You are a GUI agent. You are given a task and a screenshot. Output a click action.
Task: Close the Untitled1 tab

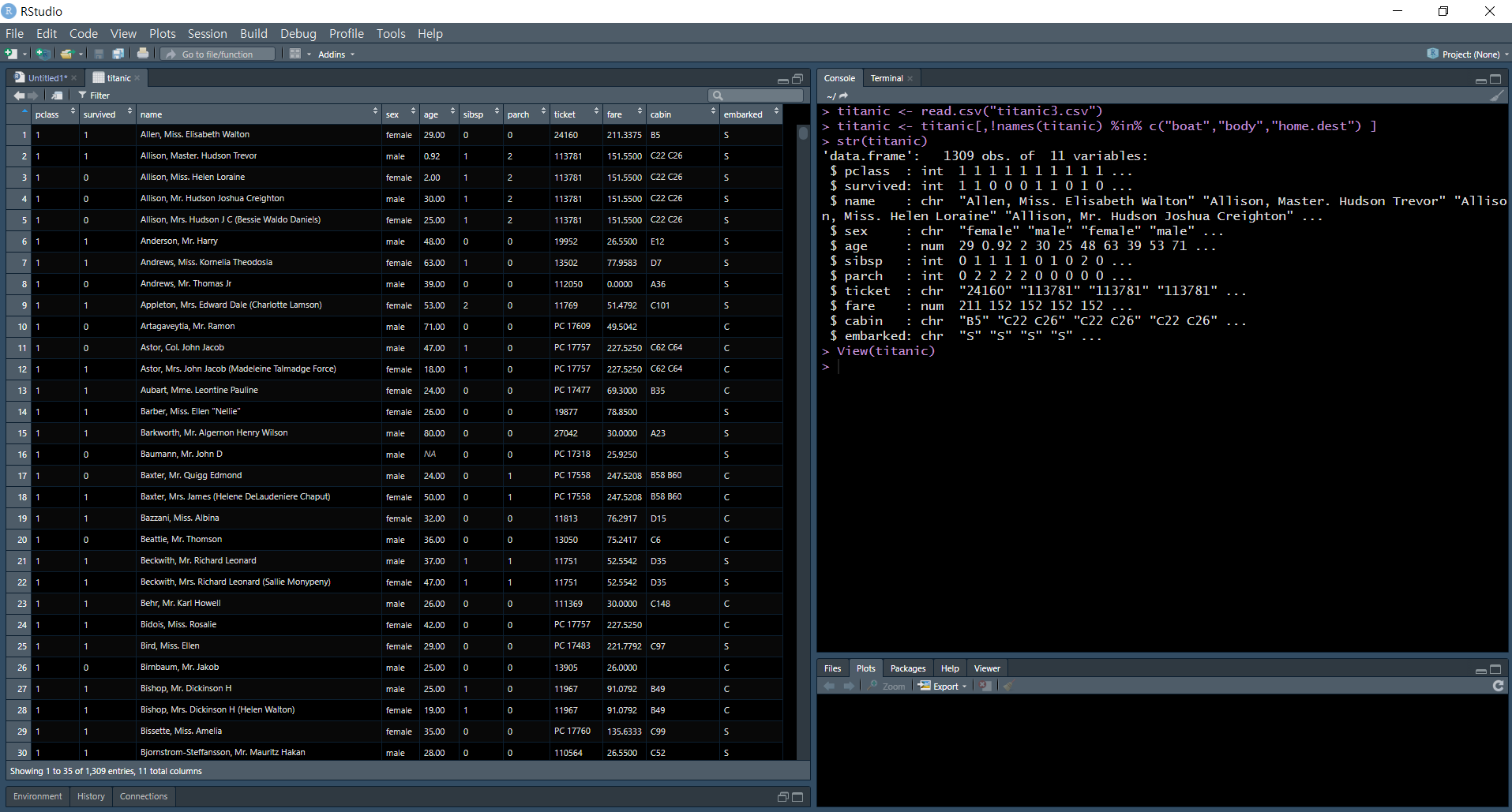[x=74, y=78]
